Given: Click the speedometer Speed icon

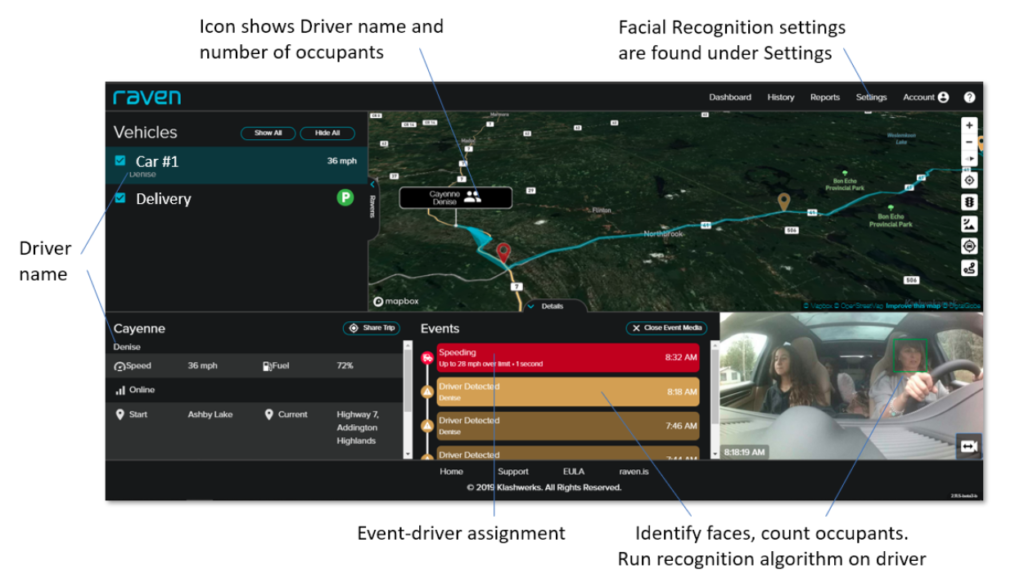Looking at the screenshot, I should tap(120, 366).
